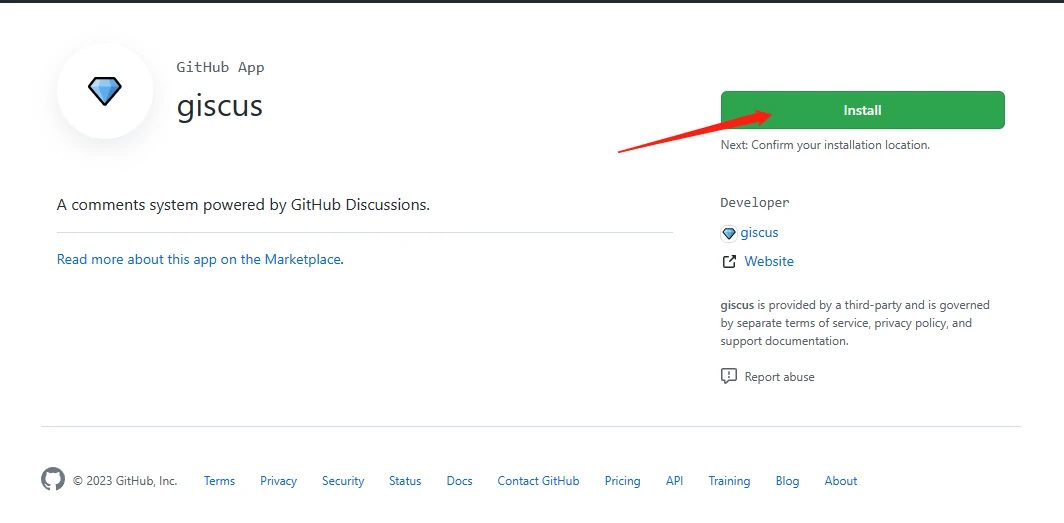Open Read more about this app on Marketplace

click(199, 259)
